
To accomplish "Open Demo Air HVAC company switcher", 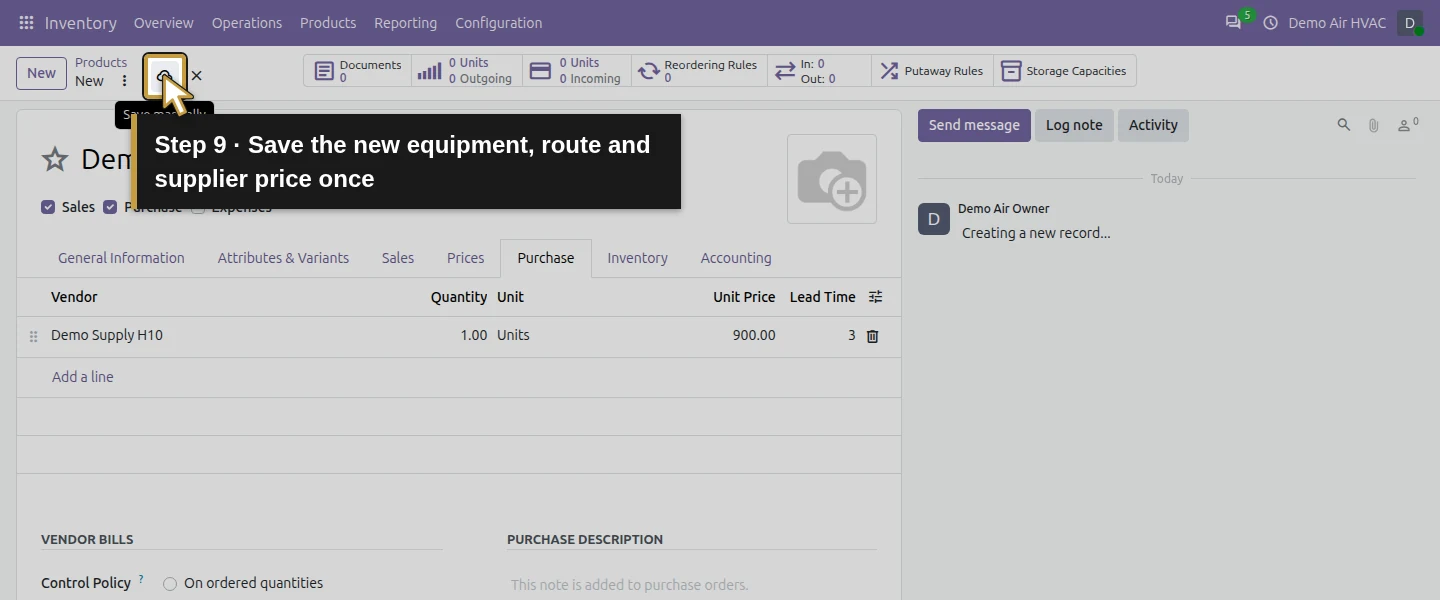I will click(1337, 22).
